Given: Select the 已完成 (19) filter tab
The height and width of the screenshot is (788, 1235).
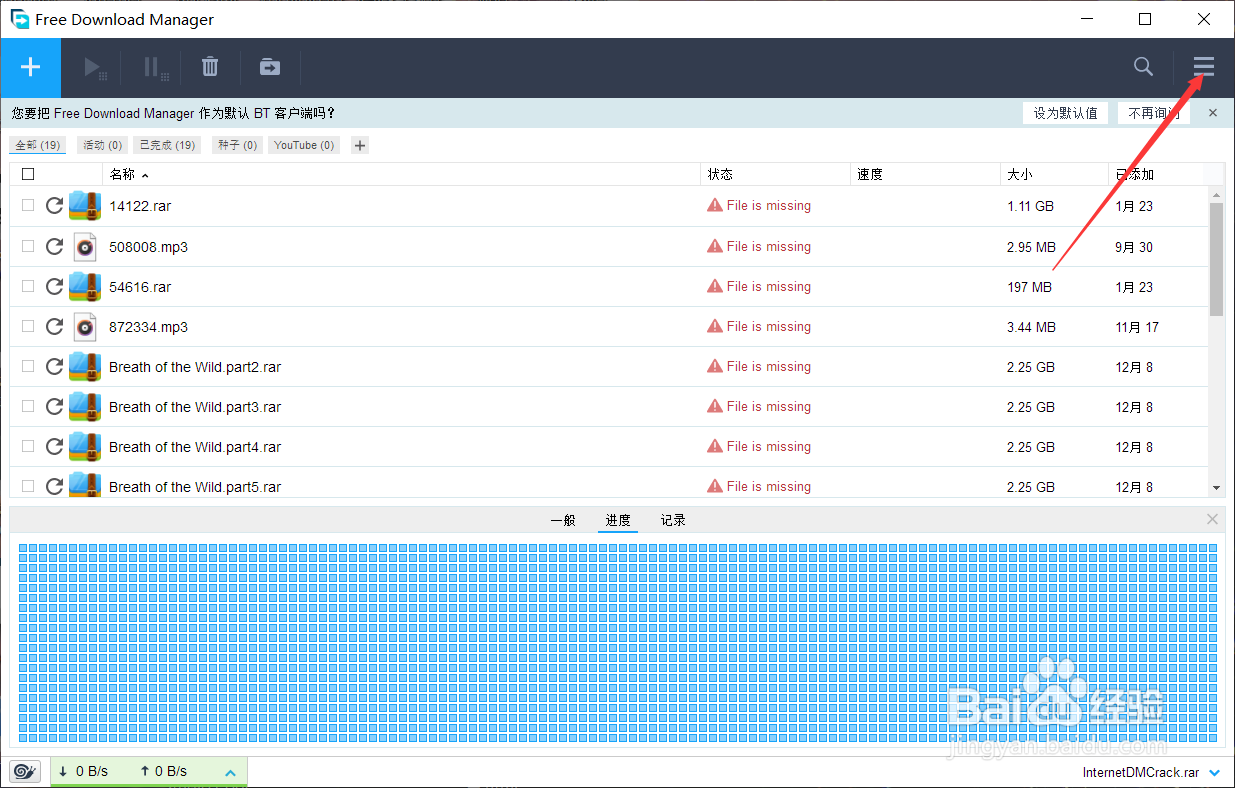Looking at the screenshot, I should click(167, 145).
